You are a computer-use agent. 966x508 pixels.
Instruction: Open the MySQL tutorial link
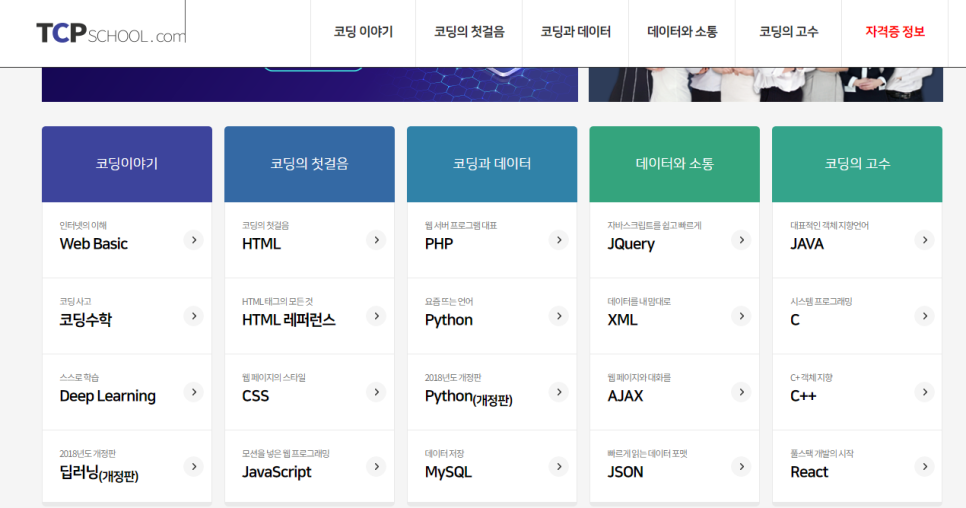point(448,472)
